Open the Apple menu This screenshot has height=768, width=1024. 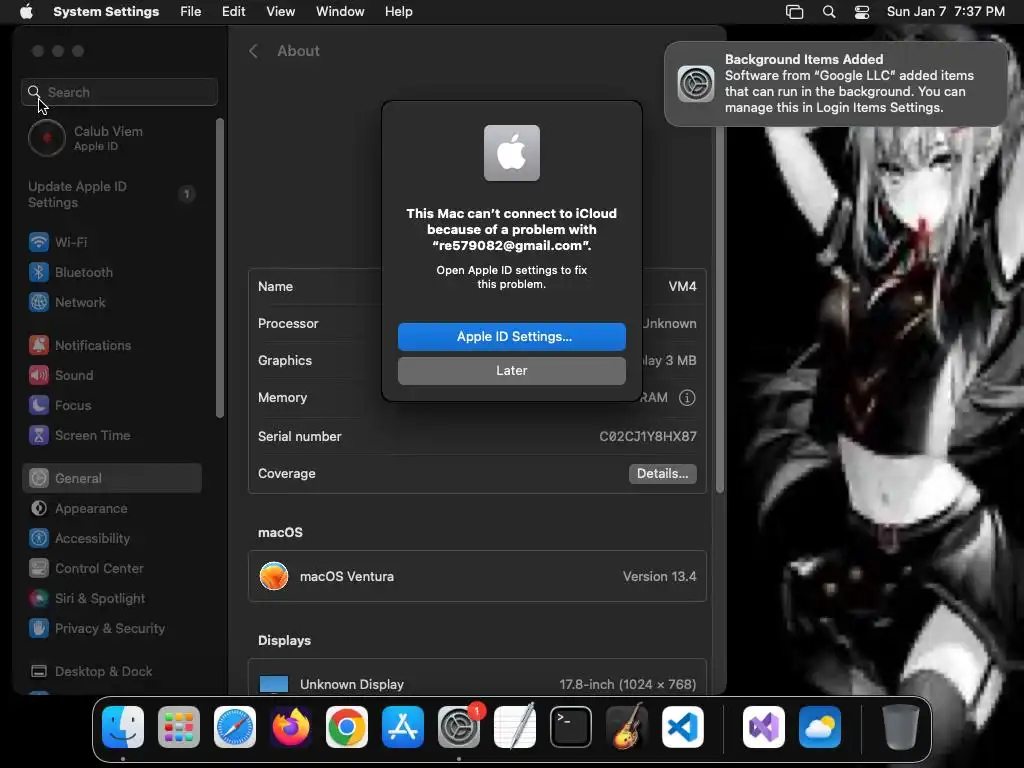click(26, 11)
